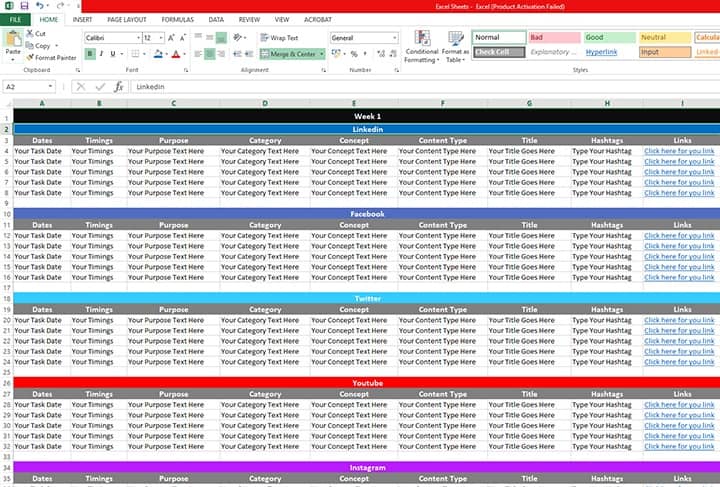The width and height of the screenshot is (720, 487).
Task: Toggle Wrap Text for the cell
Action: (x=278, y=38)
